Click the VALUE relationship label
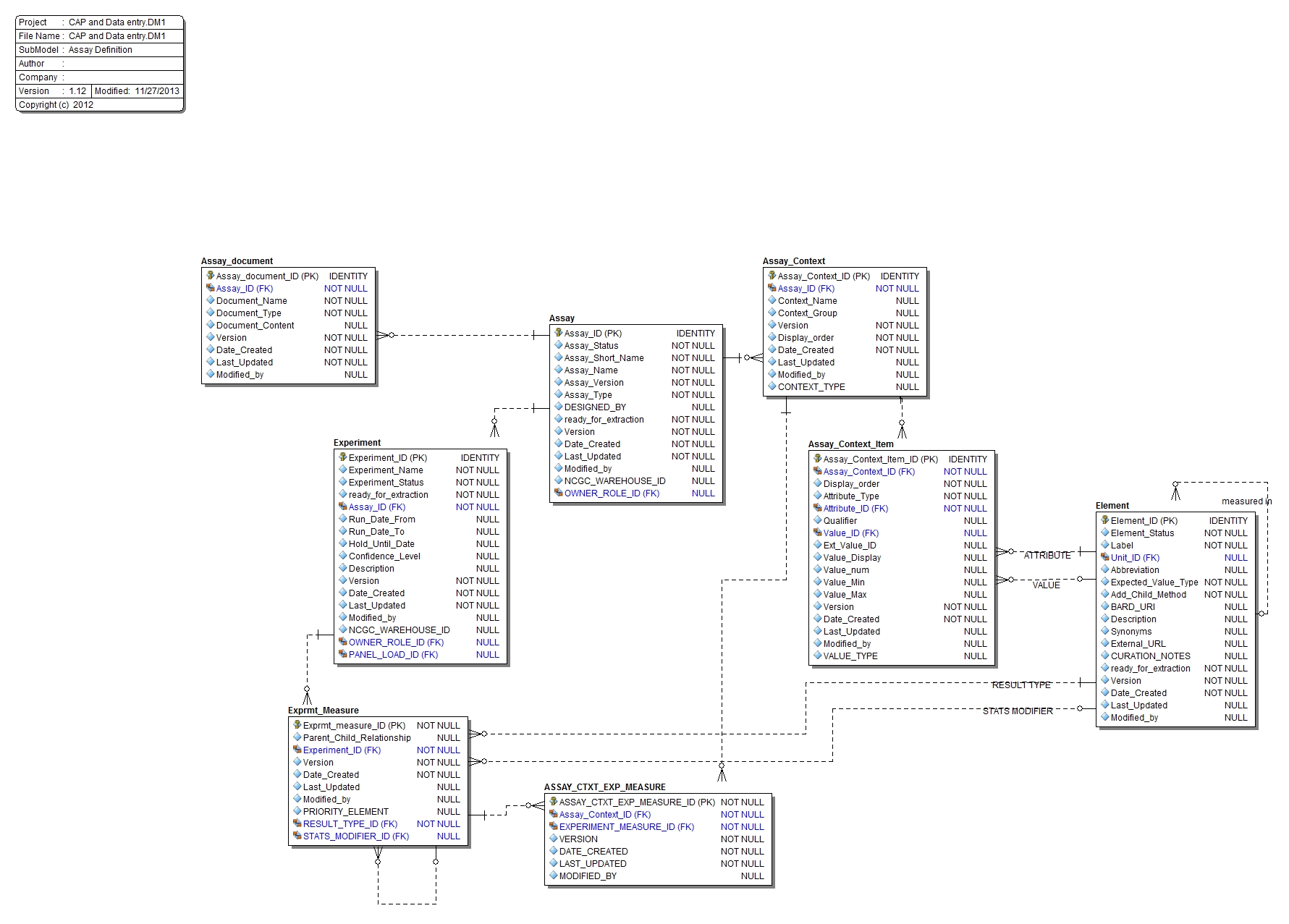Image resolution: width=1289 pixels, height=924 pixels. click(1045, 585)
